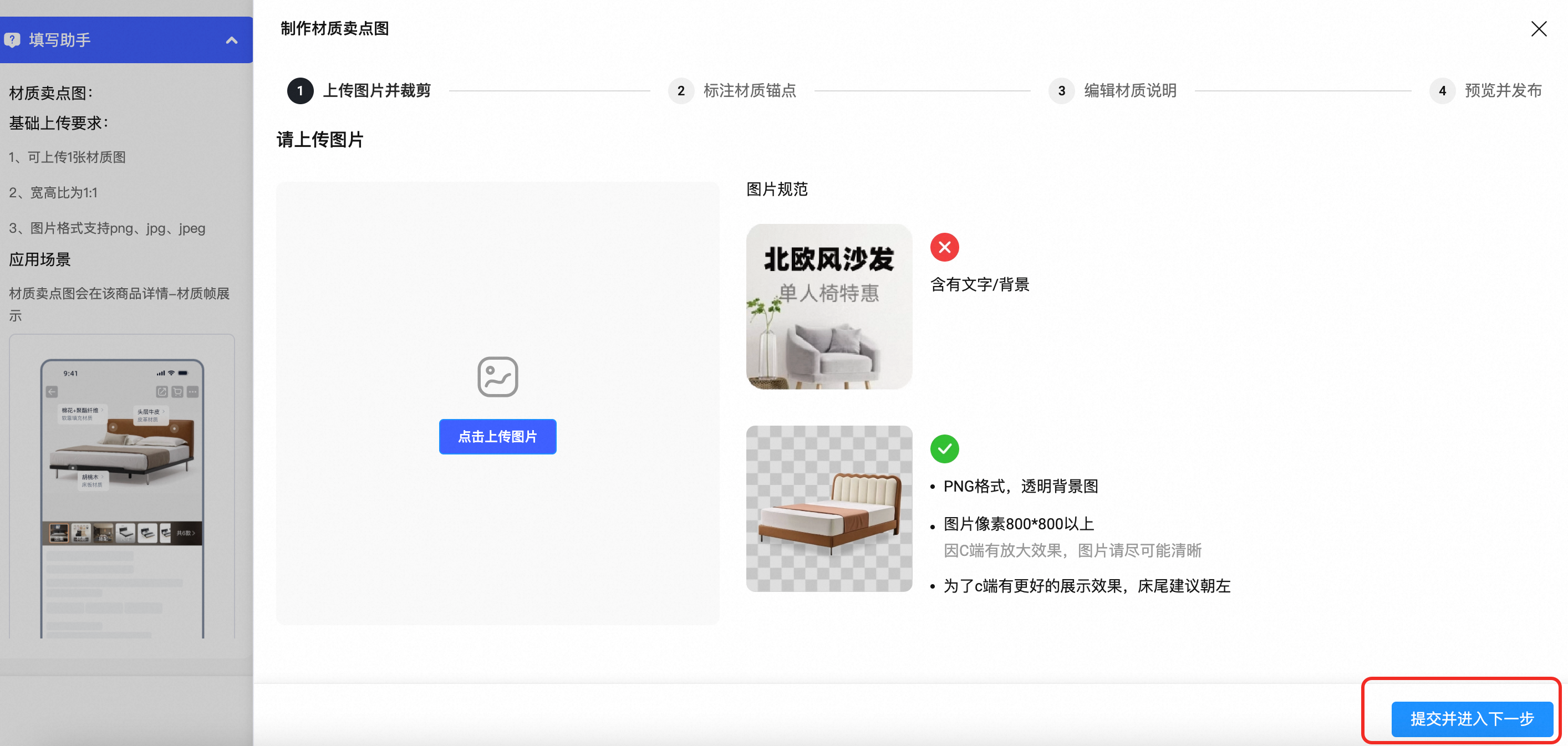Image resolution: width=1568 pixels, height=746 pixels.
Task: Collapse the 填写助手 panel chevron
Action: click(x=231, y=40)
